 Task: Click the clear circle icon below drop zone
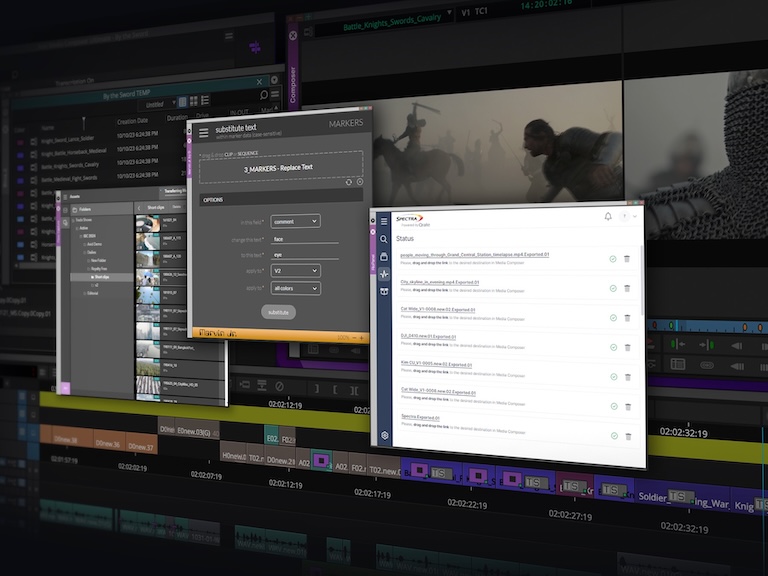click(360, 182)
